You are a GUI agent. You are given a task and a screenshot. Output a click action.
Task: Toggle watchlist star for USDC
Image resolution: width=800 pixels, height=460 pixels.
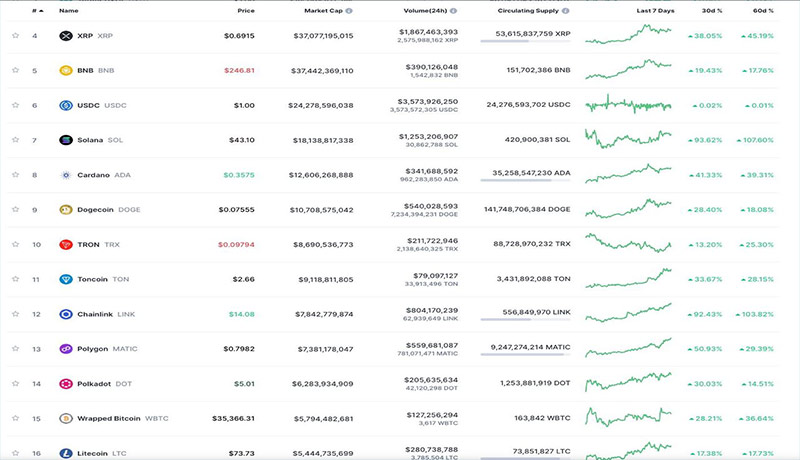pos(15,105)
